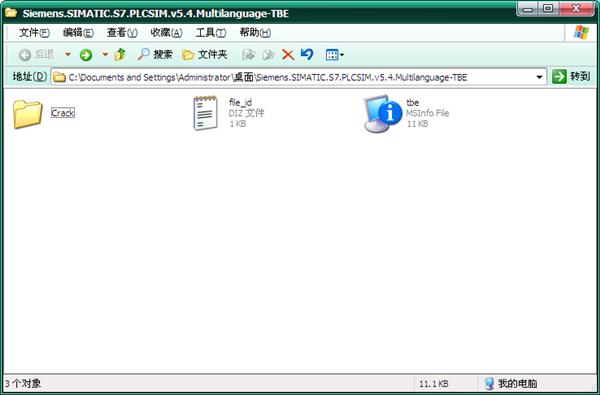This screenshot has width=600, height=395.
Task: Click the folder icon in address bar
Action: click(59, 77)
